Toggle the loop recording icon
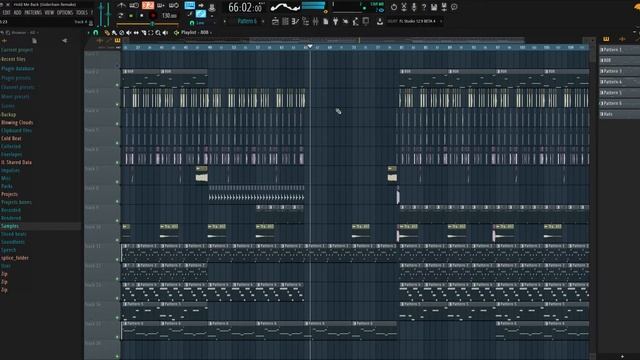 point(173,5)
